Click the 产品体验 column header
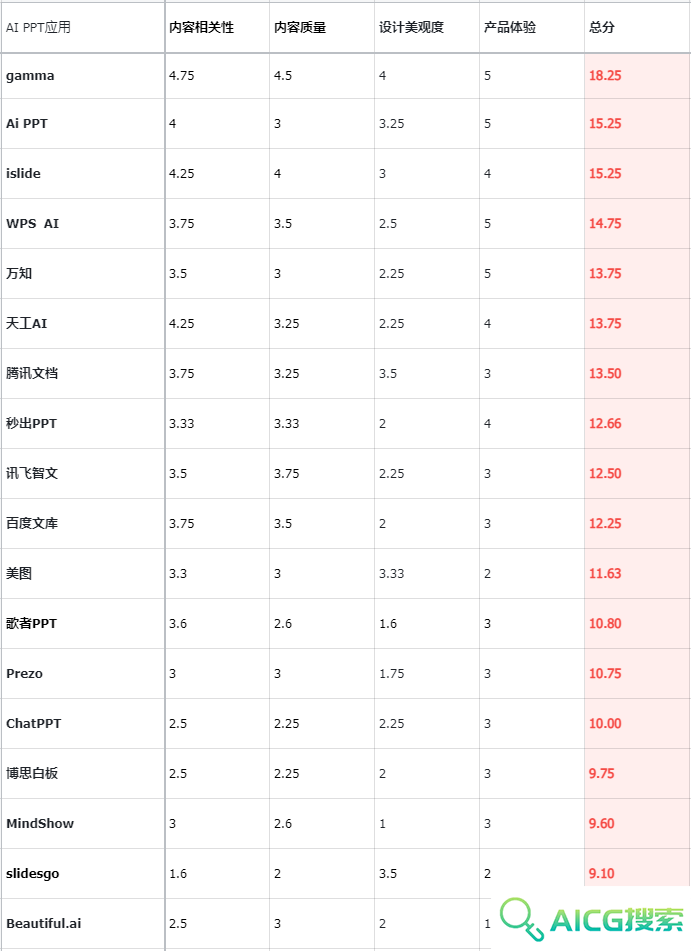Image resolution: width=691 pixels, height=951 pixels. 510,27
